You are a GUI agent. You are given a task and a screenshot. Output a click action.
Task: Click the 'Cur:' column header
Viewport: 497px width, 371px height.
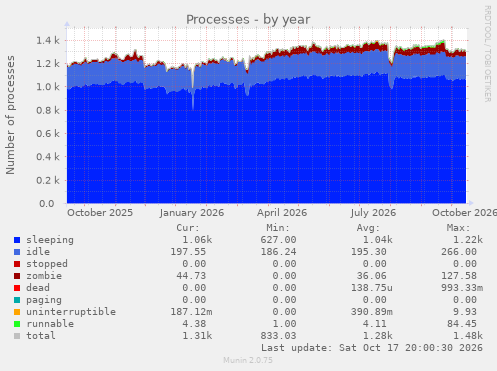188,228
